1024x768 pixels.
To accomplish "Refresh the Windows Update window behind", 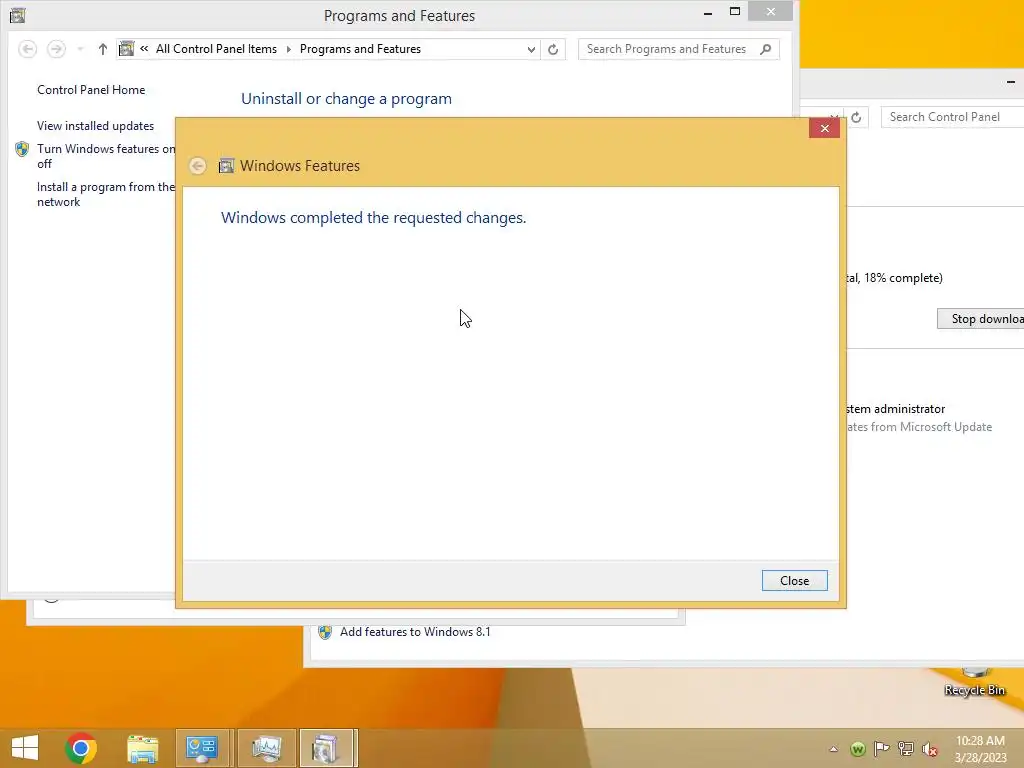I will [x=856, y=118].
